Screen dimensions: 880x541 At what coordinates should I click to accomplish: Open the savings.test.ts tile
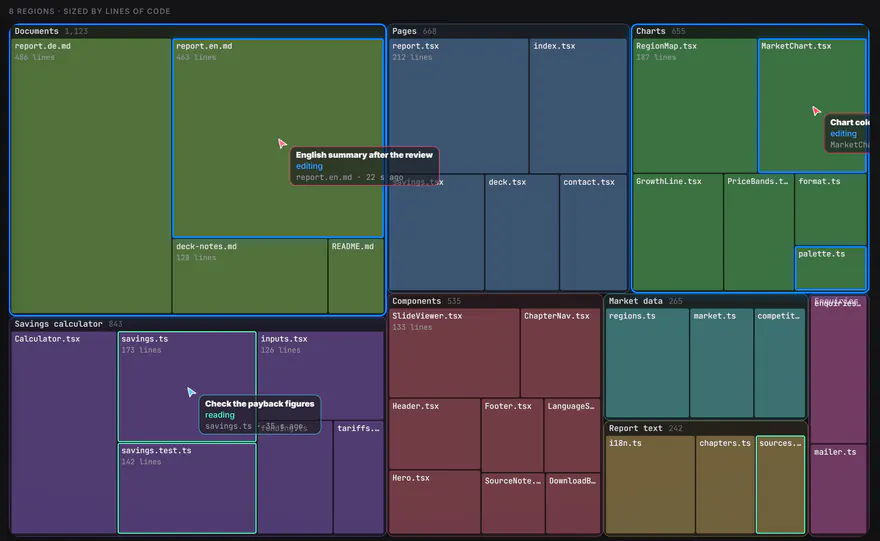(x=187, y=488)
